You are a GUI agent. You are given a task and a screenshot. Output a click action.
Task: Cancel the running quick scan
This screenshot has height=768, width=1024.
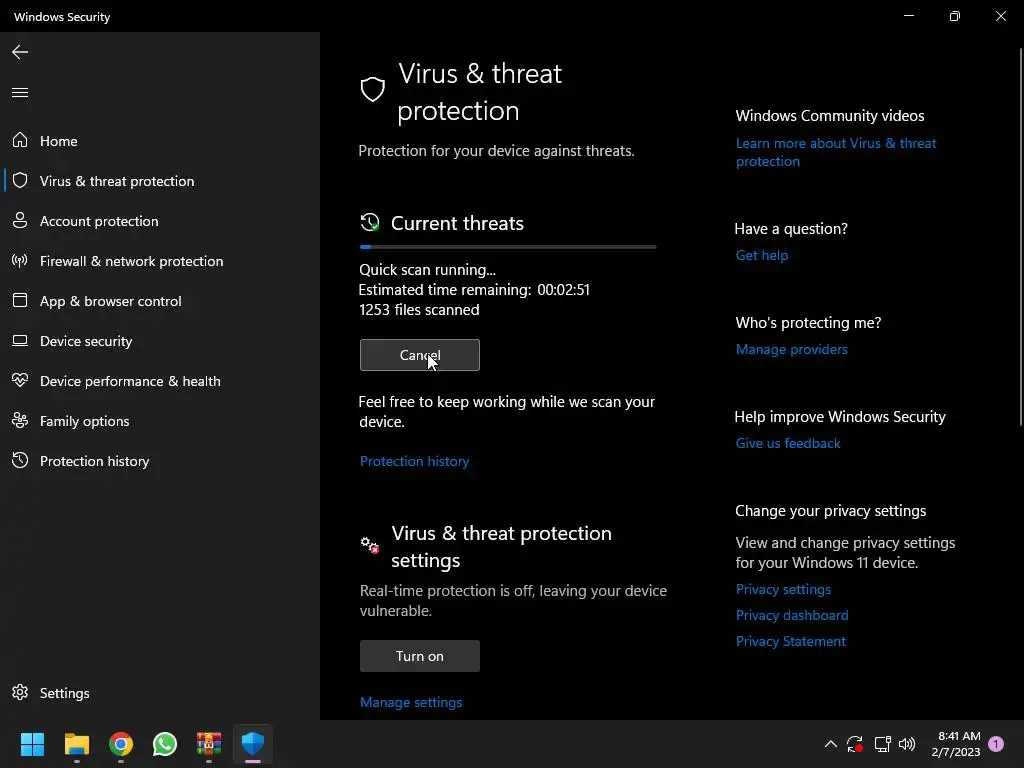[x=419, y=355]
